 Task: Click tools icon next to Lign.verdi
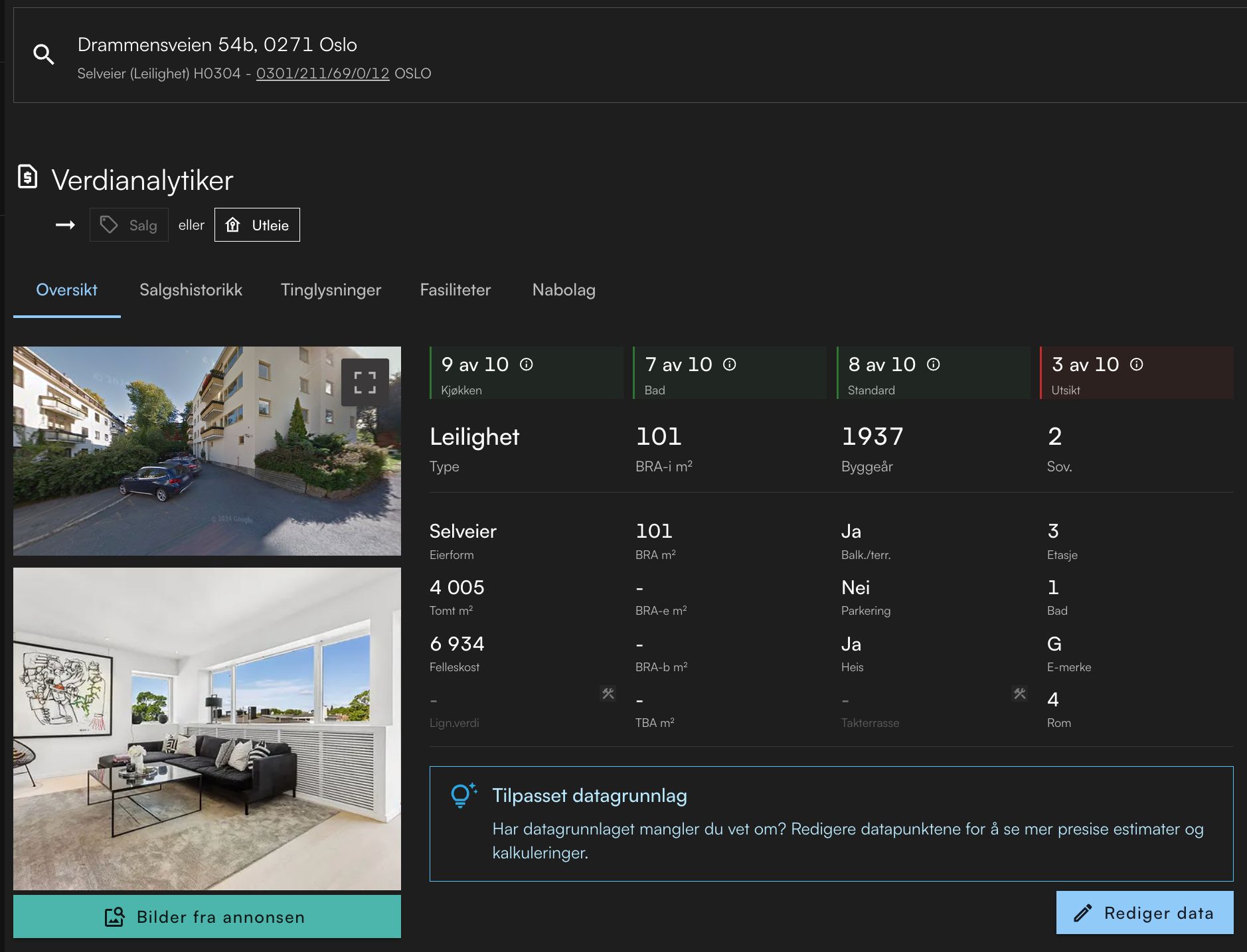point(608,694)
